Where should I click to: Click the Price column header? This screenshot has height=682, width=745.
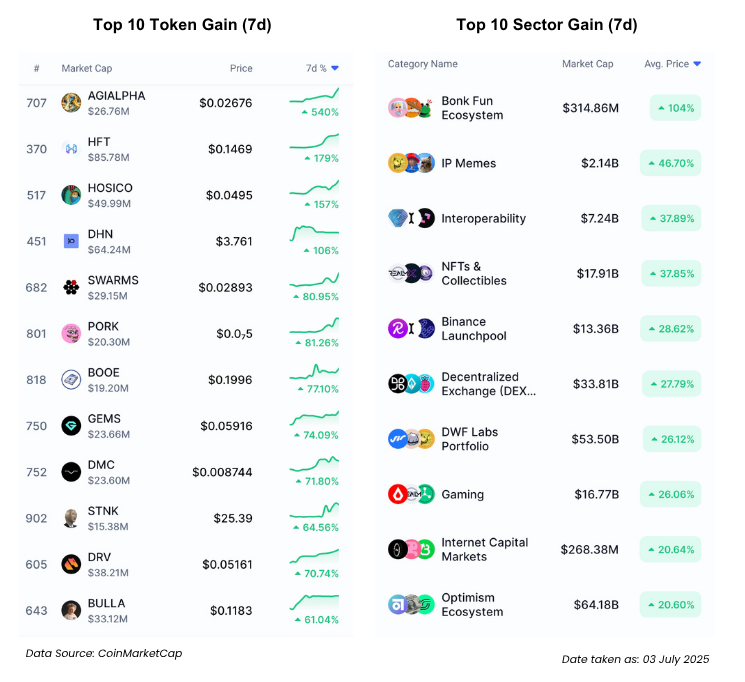pos(241,68)
